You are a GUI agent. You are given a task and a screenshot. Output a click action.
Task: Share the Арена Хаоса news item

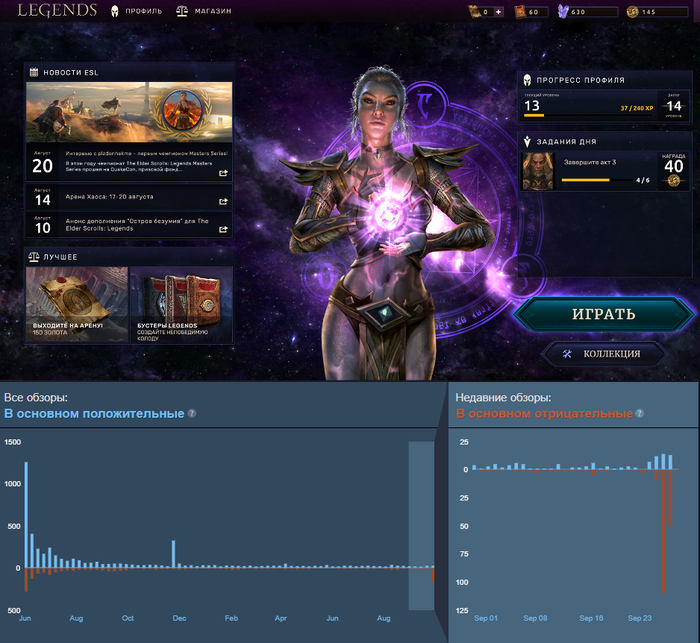[223, 199]
